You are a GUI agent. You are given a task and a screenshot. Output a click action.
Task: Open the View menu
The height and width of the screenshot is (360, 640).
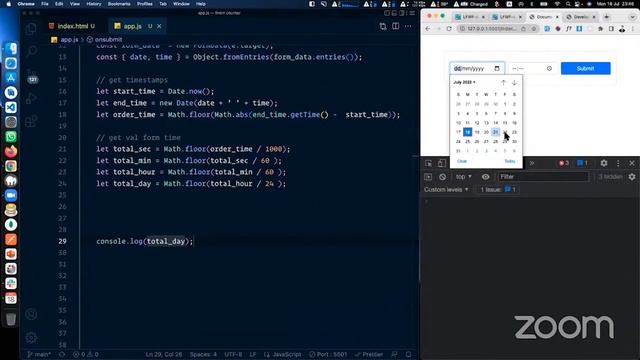[75, 4]
